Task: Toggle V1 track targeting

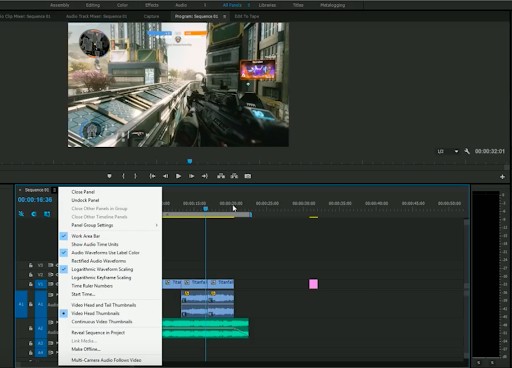Action: pyautogui.click(x=41, y=284)
